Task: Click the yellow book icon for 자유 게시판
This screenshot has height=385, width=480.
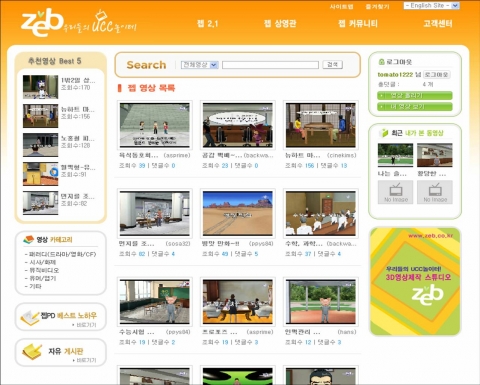Action: point(32,352)
